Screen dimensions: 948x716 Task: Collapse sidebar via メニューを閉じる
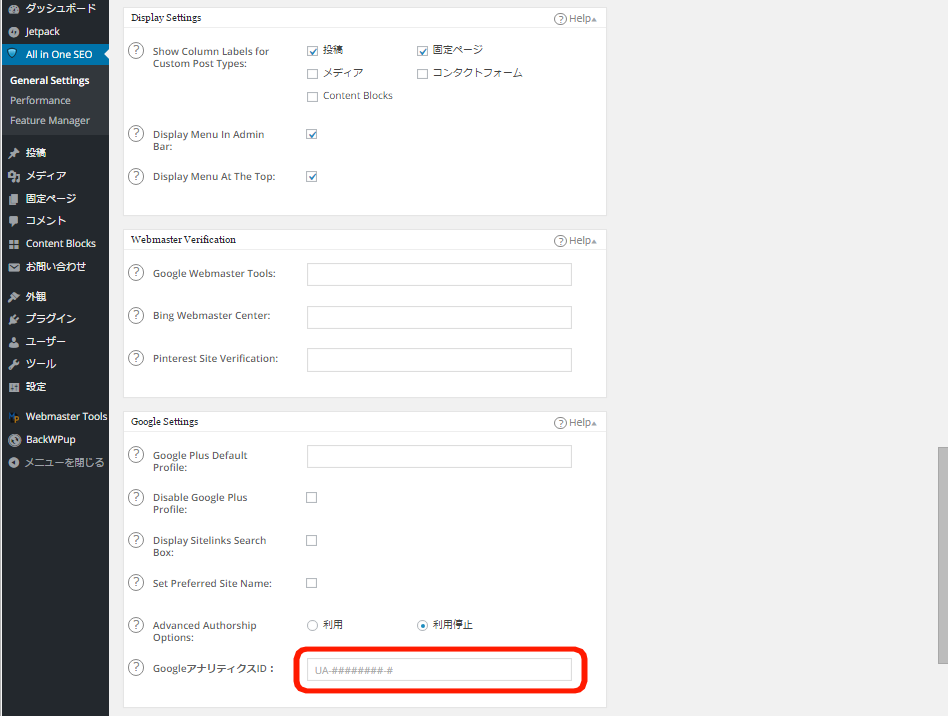[x=64, y=463]
